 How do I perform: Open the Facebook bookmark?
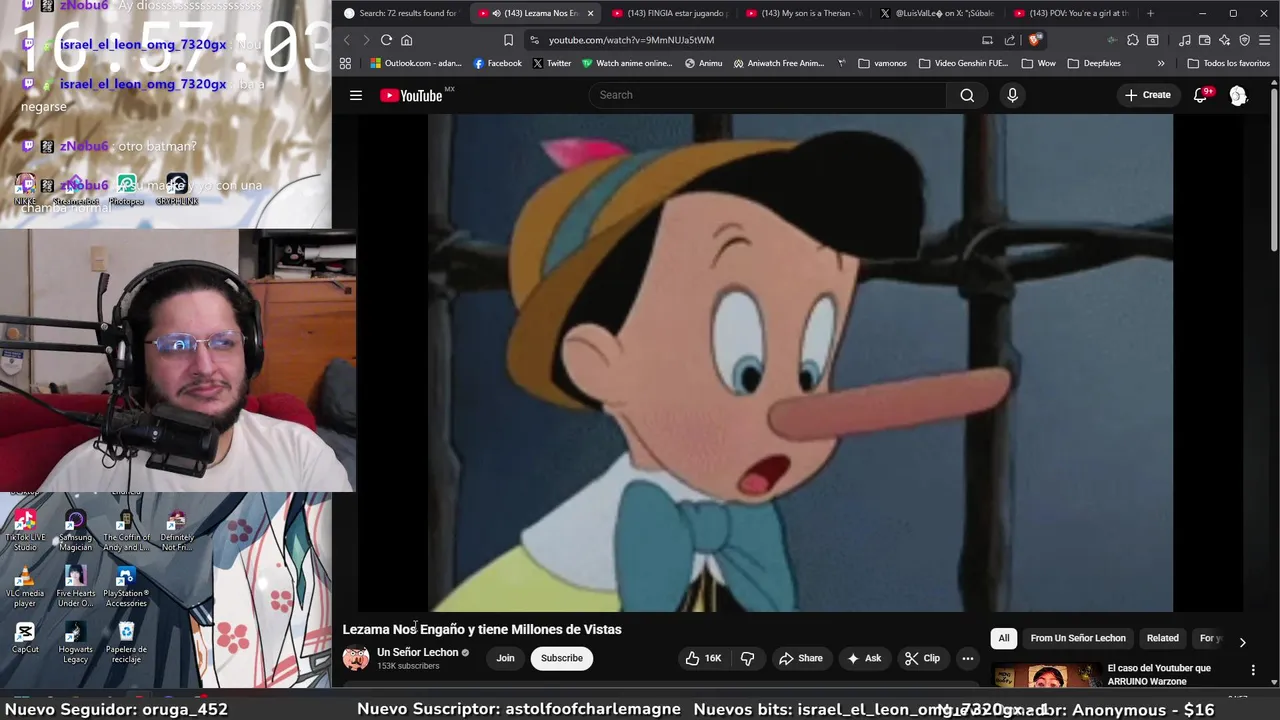pos(497,63)
